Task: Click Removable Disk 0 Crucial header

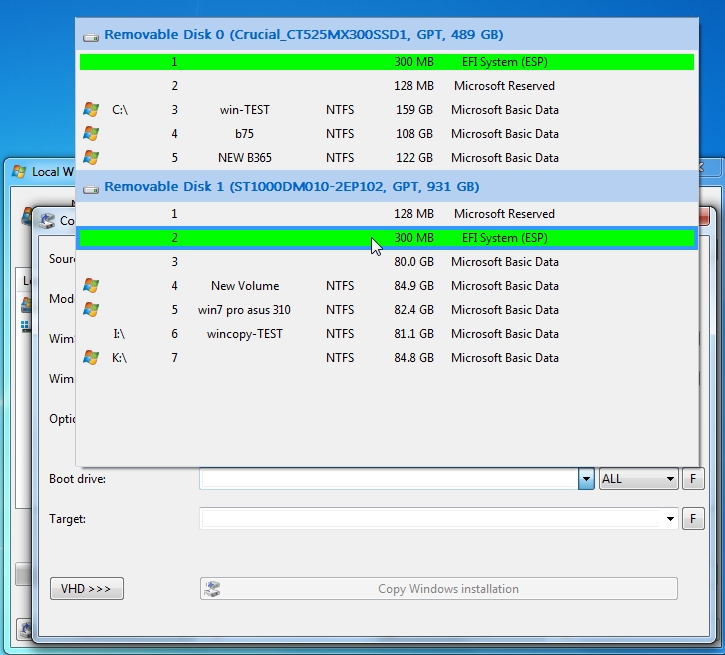Action: [x=387, y=35]
